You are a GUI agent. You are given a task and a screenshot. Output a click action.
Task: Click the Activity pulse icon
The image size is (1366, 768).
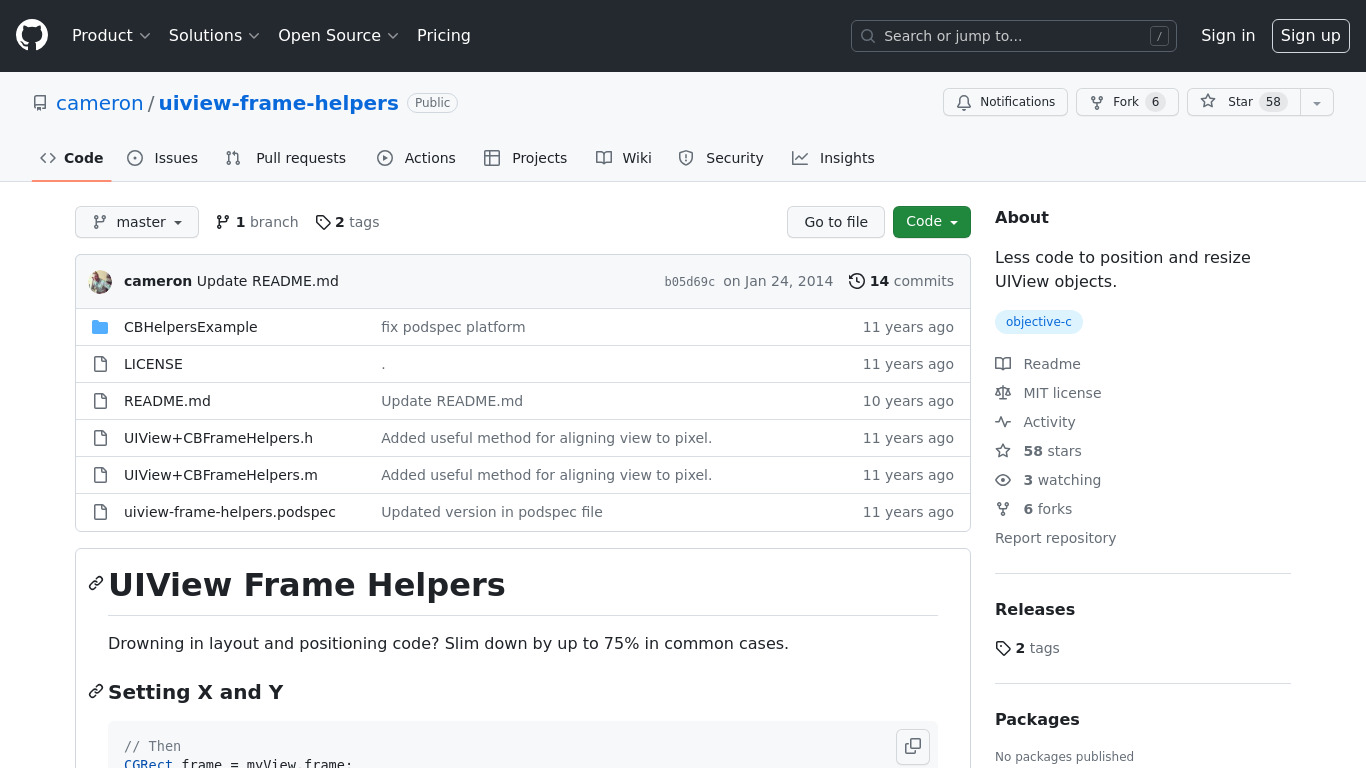[x=1003, y=422]
